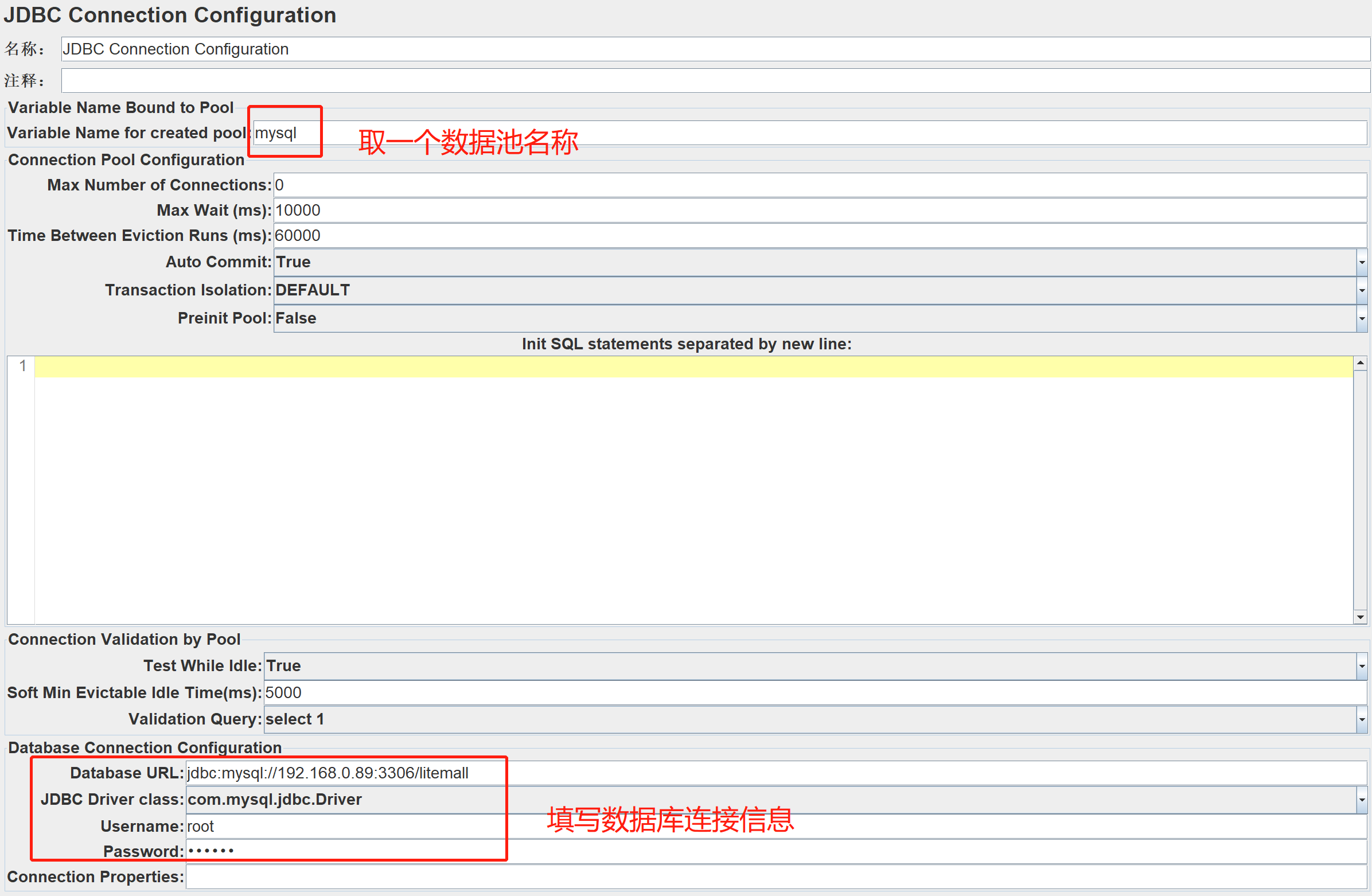
Task: Click the Init SQL scrollbar up arrow
Action: 1361,363
